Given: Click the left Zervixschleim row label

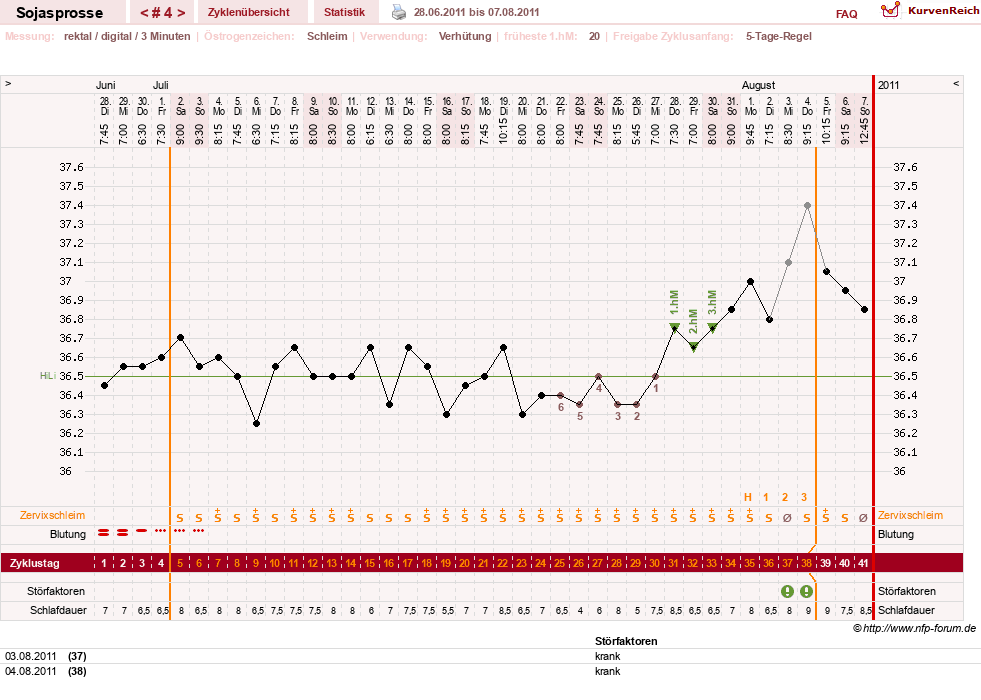Looking at the screenshot, I should pyautogui.click(x=53, y=515).
